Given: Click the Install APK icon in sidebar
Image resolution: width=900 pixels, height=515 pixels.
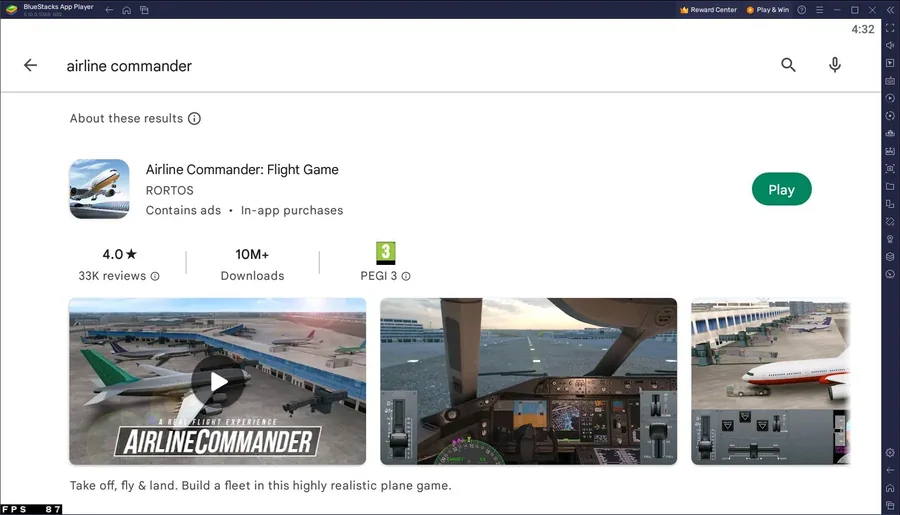Looking at the screenshot, I should click(890, 151).
